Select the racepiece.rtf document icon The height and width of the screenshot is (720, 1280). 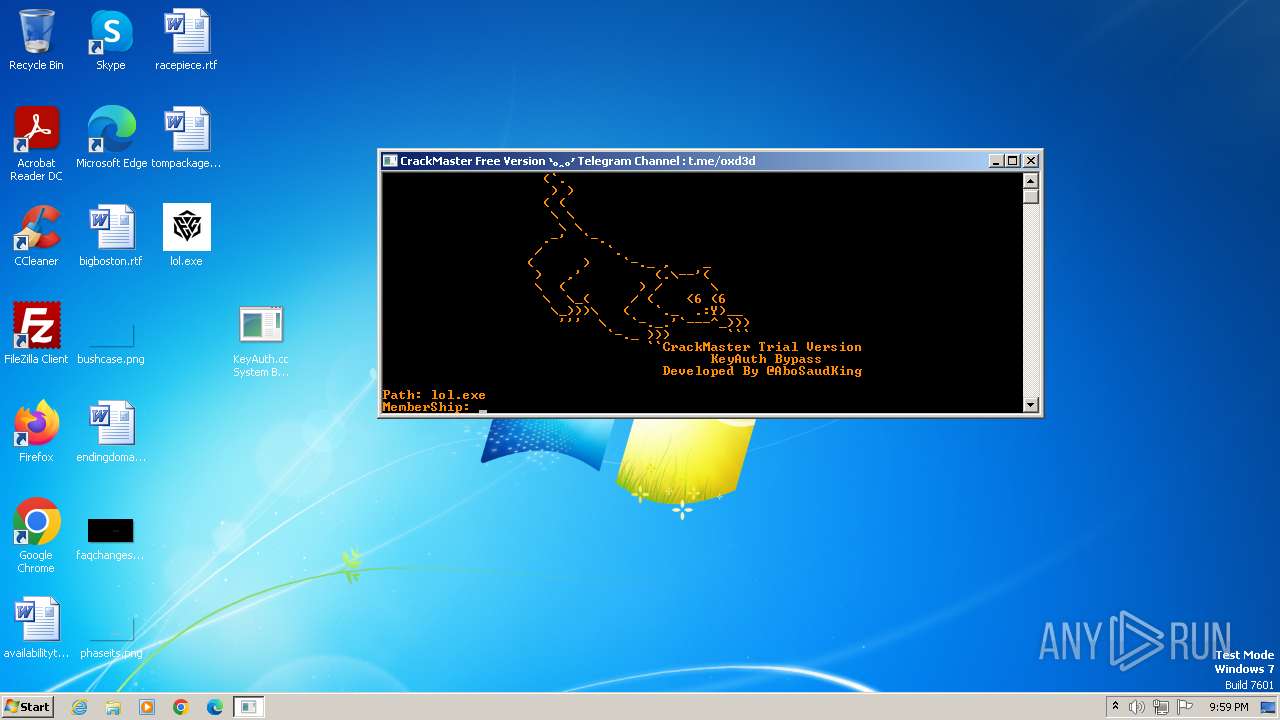tap(186, 40)
